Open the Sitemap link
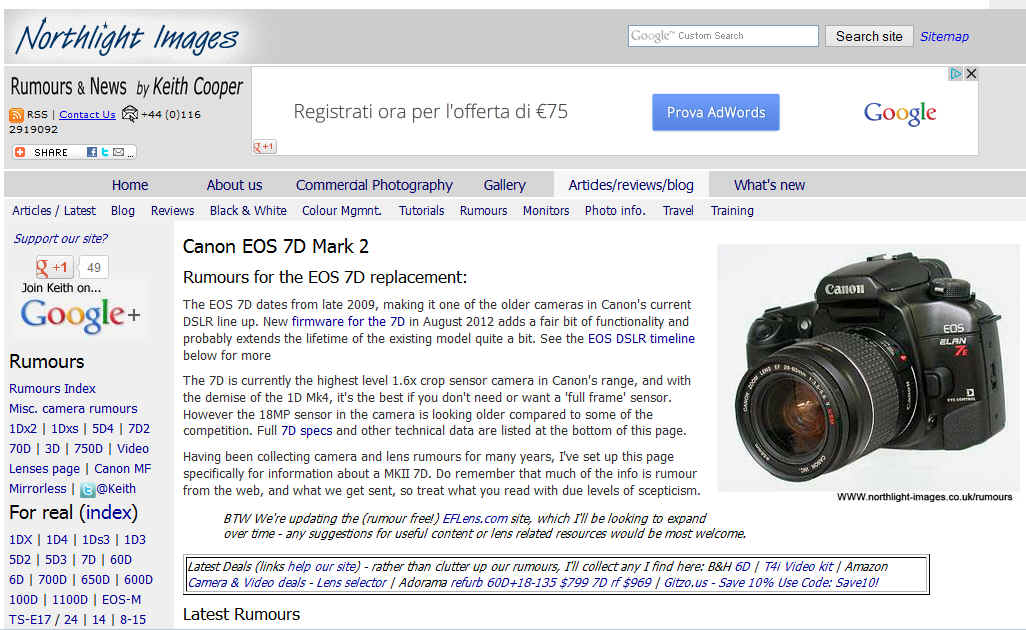 [944, 37]
